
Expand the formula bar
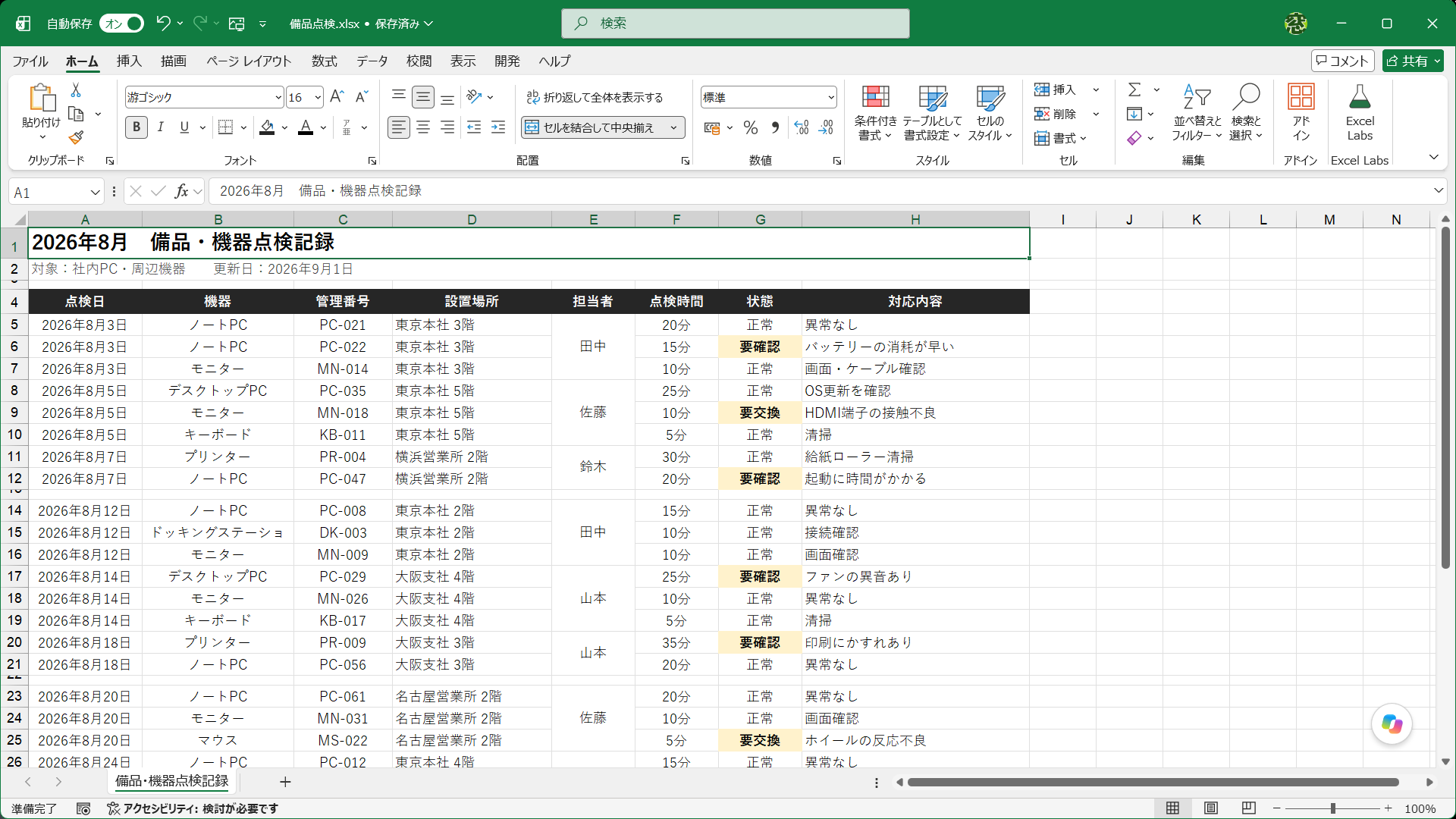click(1438, 191)
